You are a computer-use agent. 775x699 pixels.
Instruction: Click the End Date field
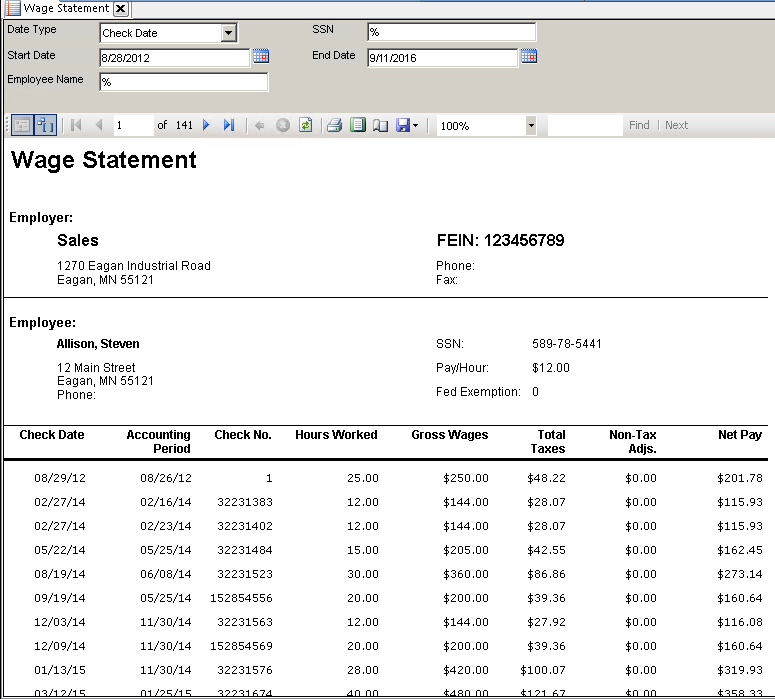pyautogui.click(x=442, y=58)
